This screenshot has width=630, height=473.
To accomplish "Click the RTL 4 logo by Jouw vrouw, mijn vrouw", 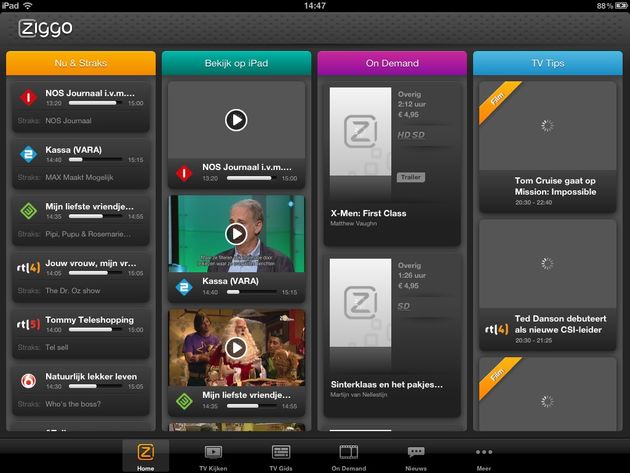I will 29,268.
